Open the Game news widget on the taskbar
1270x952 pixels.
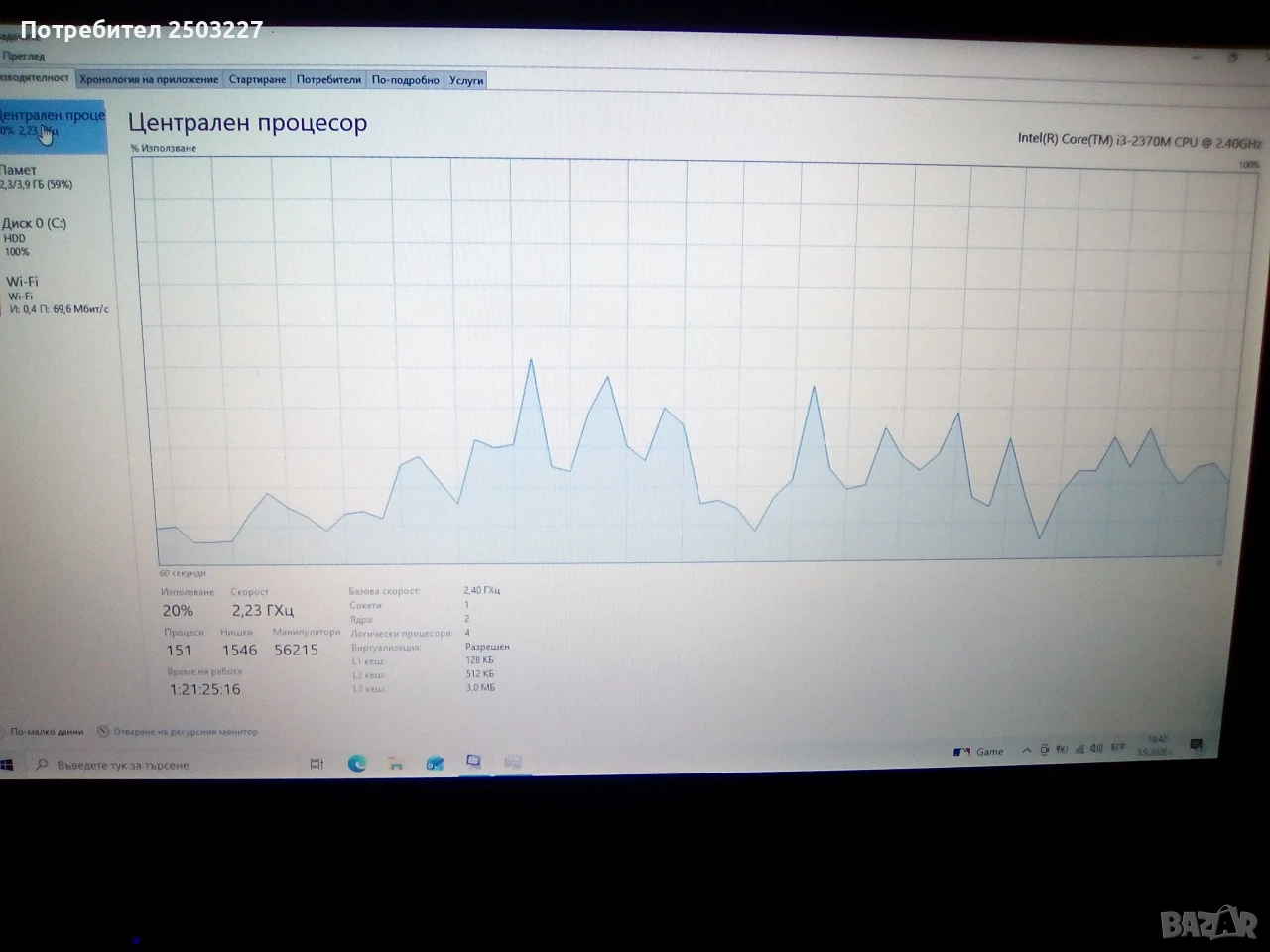(978, 752)
